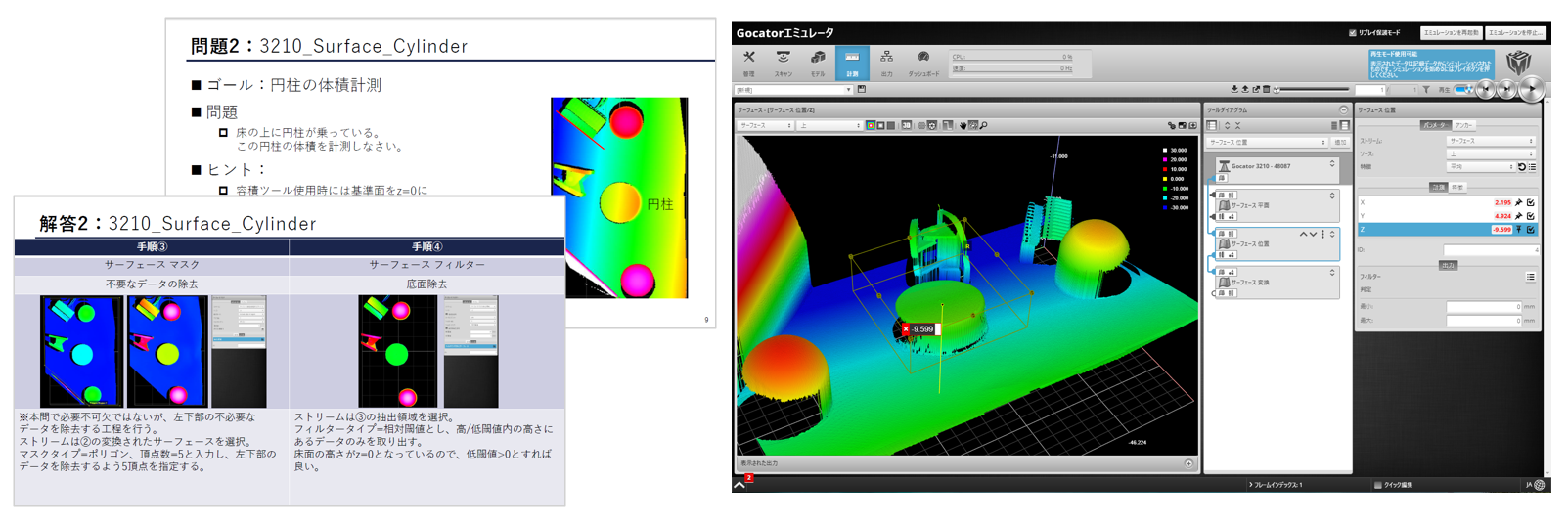Click the rotate view tool icon
Screen dimensions: 1568x524
[973, 125]
